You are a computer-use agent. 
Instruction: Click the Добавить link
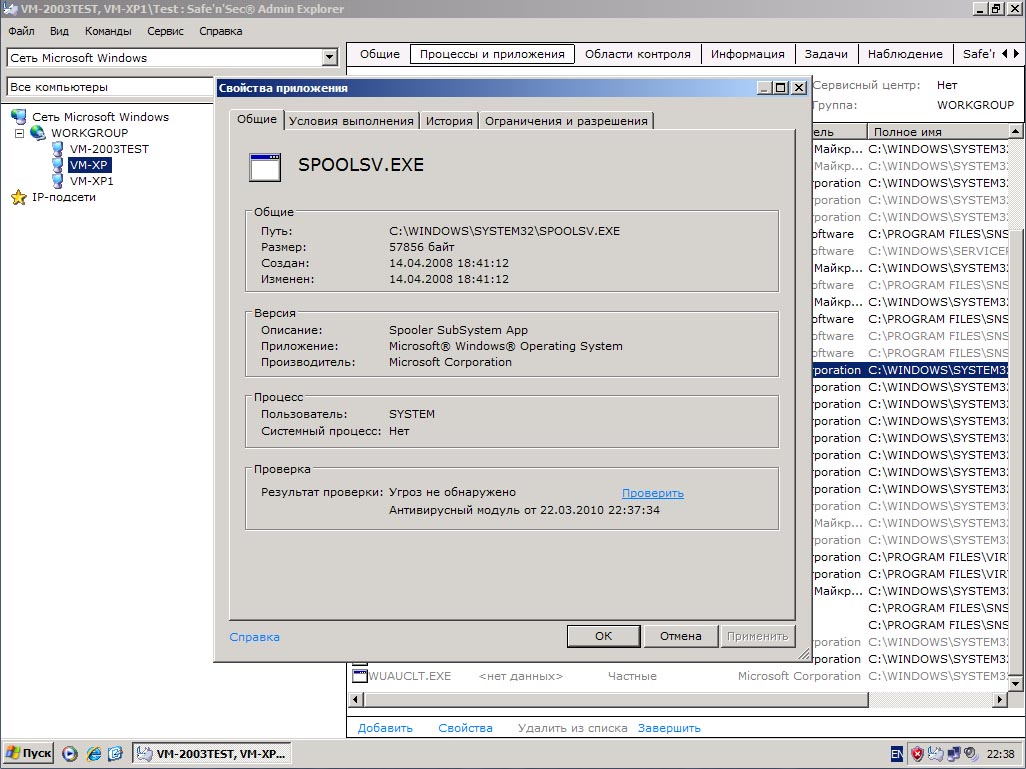(385, 728)
